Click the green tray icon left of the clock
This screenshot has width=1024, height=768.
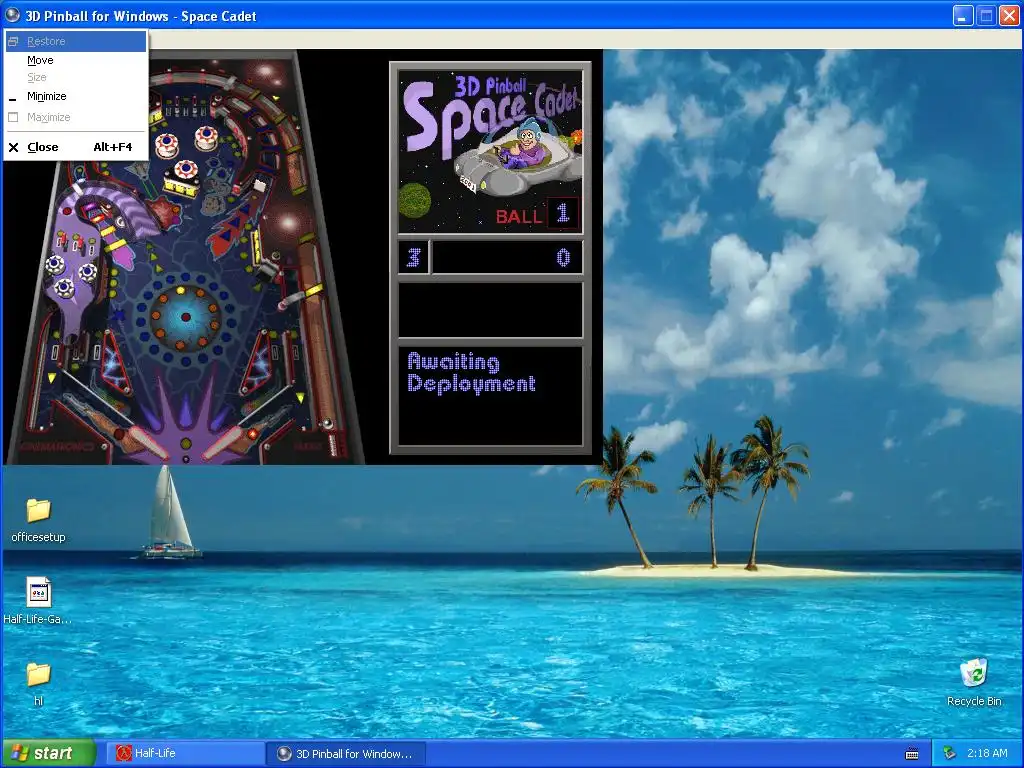click(949, 754)
